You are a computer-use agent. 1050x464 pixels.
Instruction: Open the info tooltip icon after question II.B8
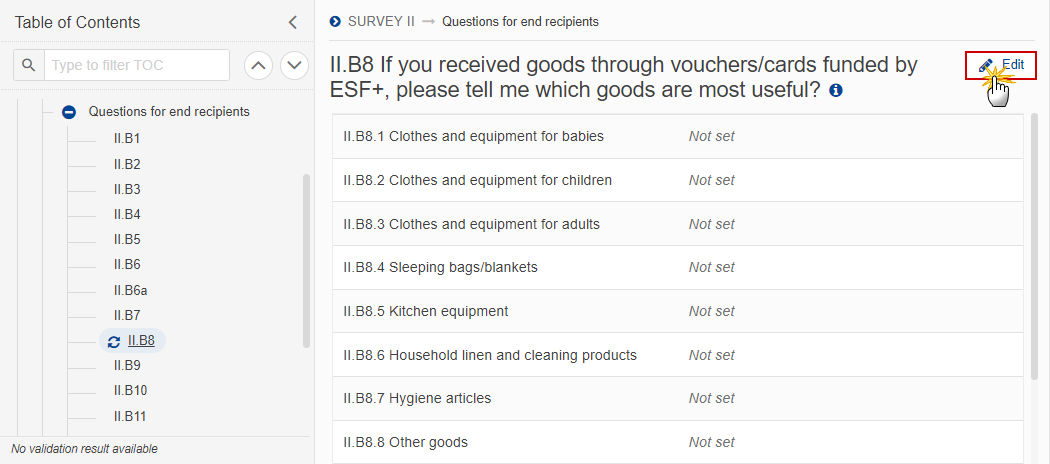[x=836, y=90]
